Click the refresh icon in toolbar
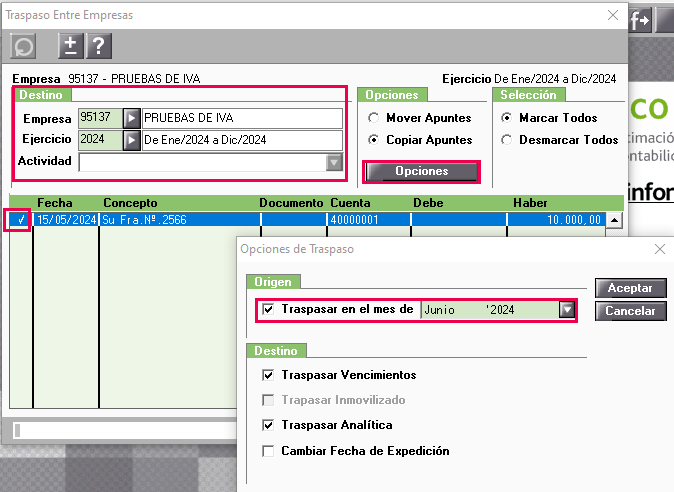 coord(23,46)
